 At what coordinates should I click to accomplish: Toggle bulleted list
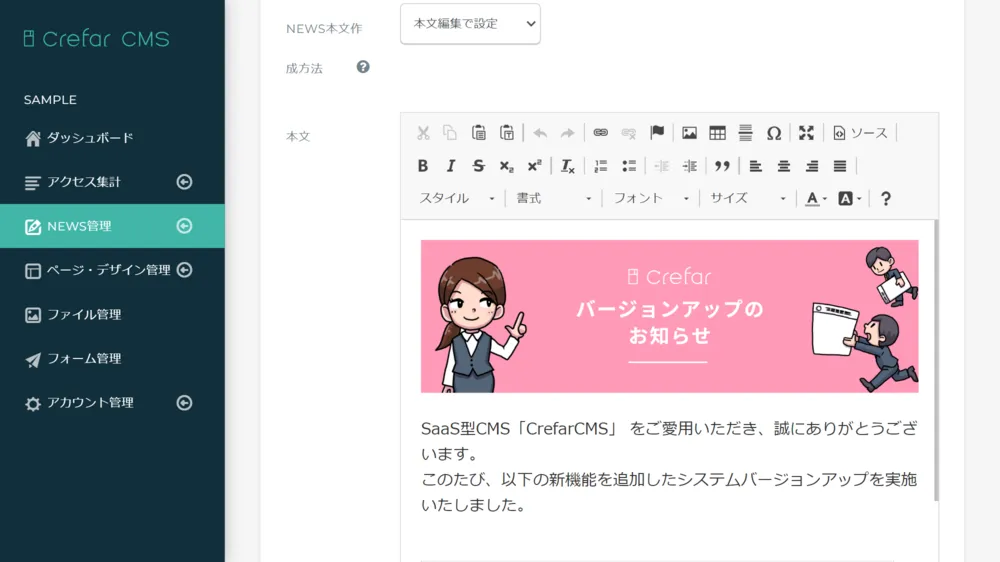point(629,166)
